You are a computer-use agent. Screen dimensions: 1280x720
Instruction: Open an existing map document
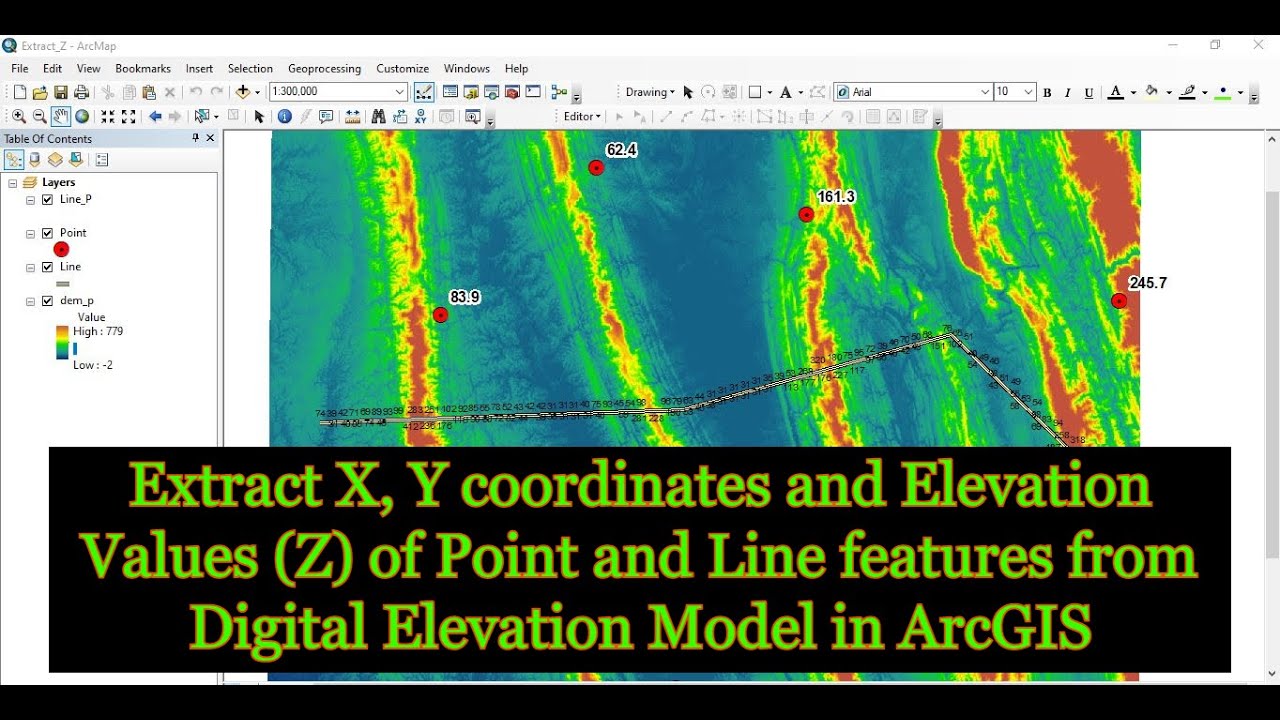pyautogui.click(x=40, y=92)
